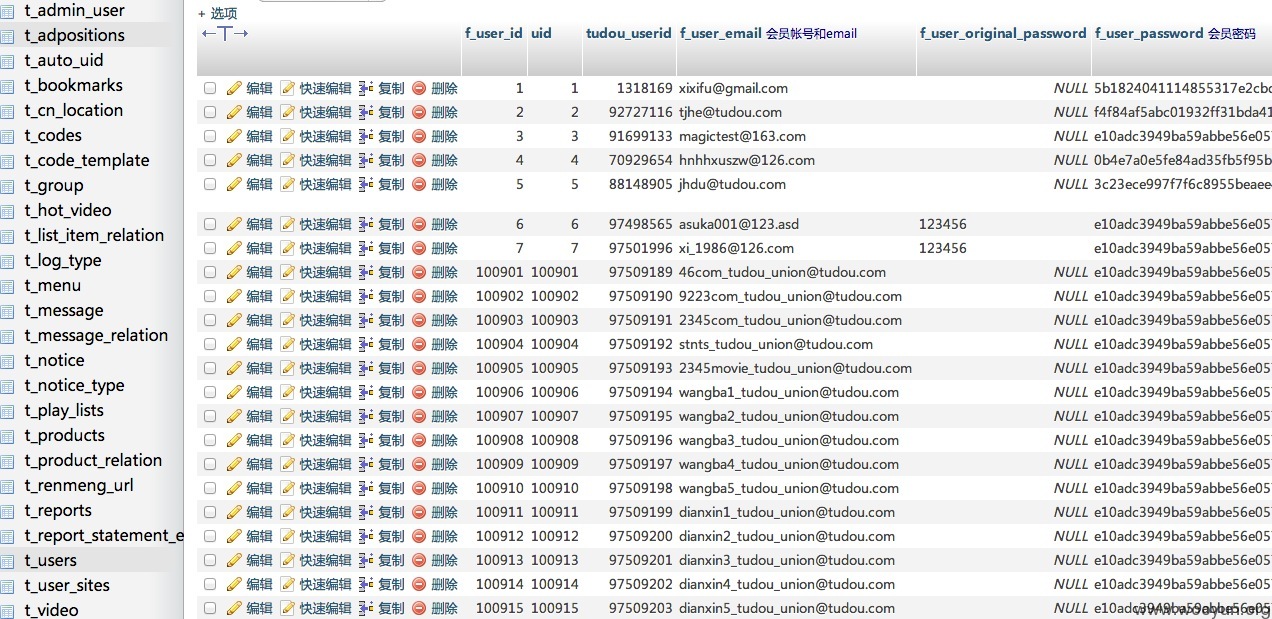Image resolution: width=1272 pixels, height=619 pixels.
Task: Open the t_renmeng_url table in sidebar
Action: click(x=79, y=485)
